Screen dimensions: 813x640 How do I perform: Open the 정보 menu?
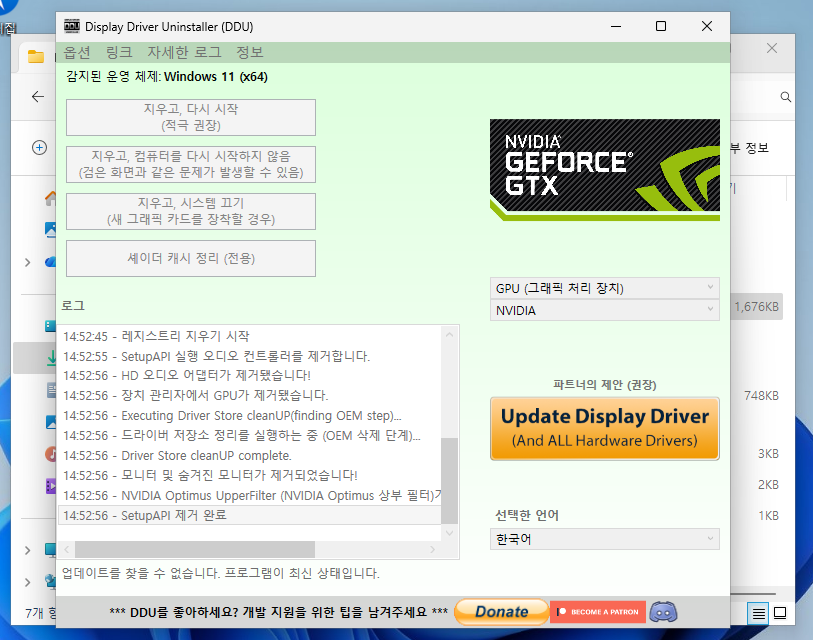(249, 52)
